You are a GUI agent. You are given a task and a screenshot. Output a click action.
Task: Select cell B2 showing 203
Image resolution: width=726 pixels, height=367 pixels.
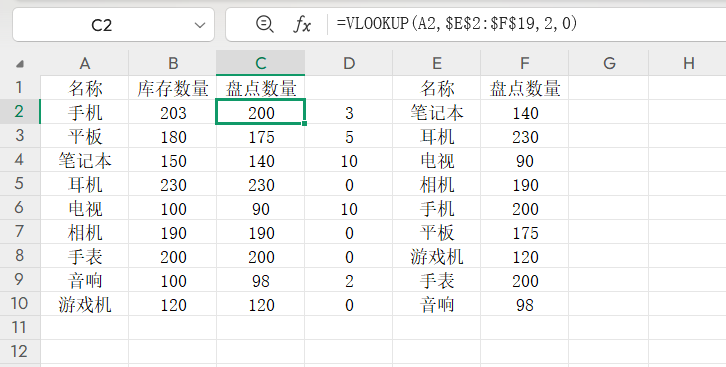(173, 112)
